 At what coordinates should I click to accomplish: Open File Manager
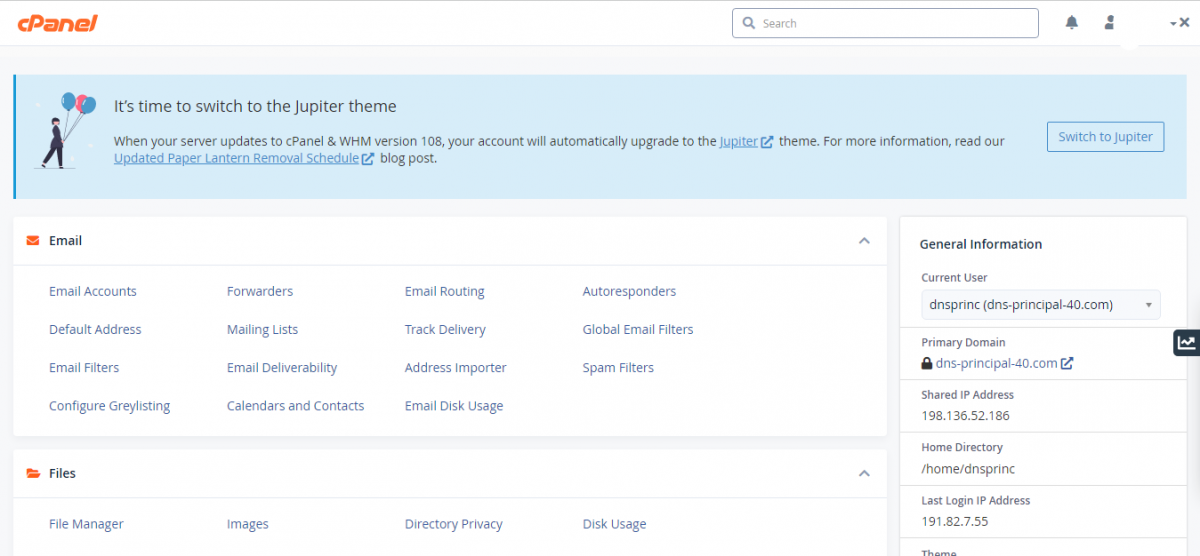pyautogui.click(x=86, y=524)
